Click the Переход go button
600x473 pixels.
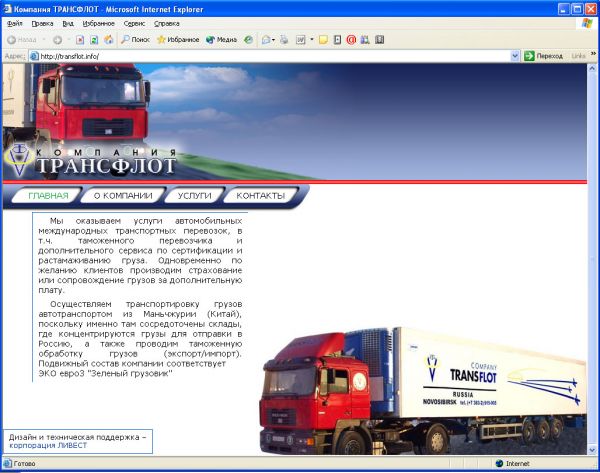pos(544,56)
